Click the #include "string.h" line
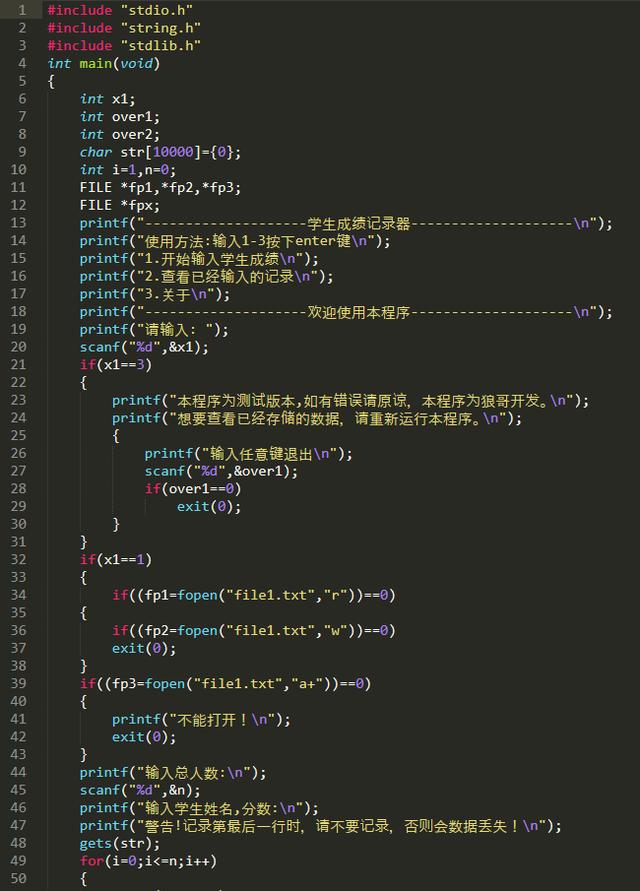The width and height of the screenshot is (640, 891). pyautogui.click(x=124, y=28)
